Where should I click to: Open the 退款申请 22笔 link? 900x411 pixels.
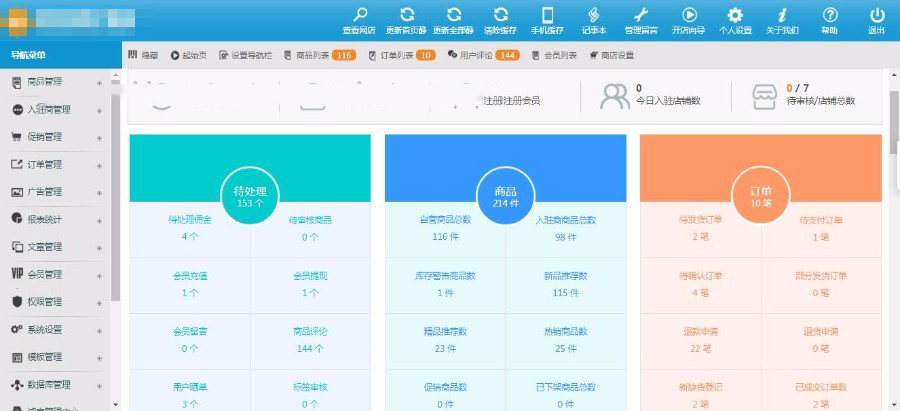point(700,332)
